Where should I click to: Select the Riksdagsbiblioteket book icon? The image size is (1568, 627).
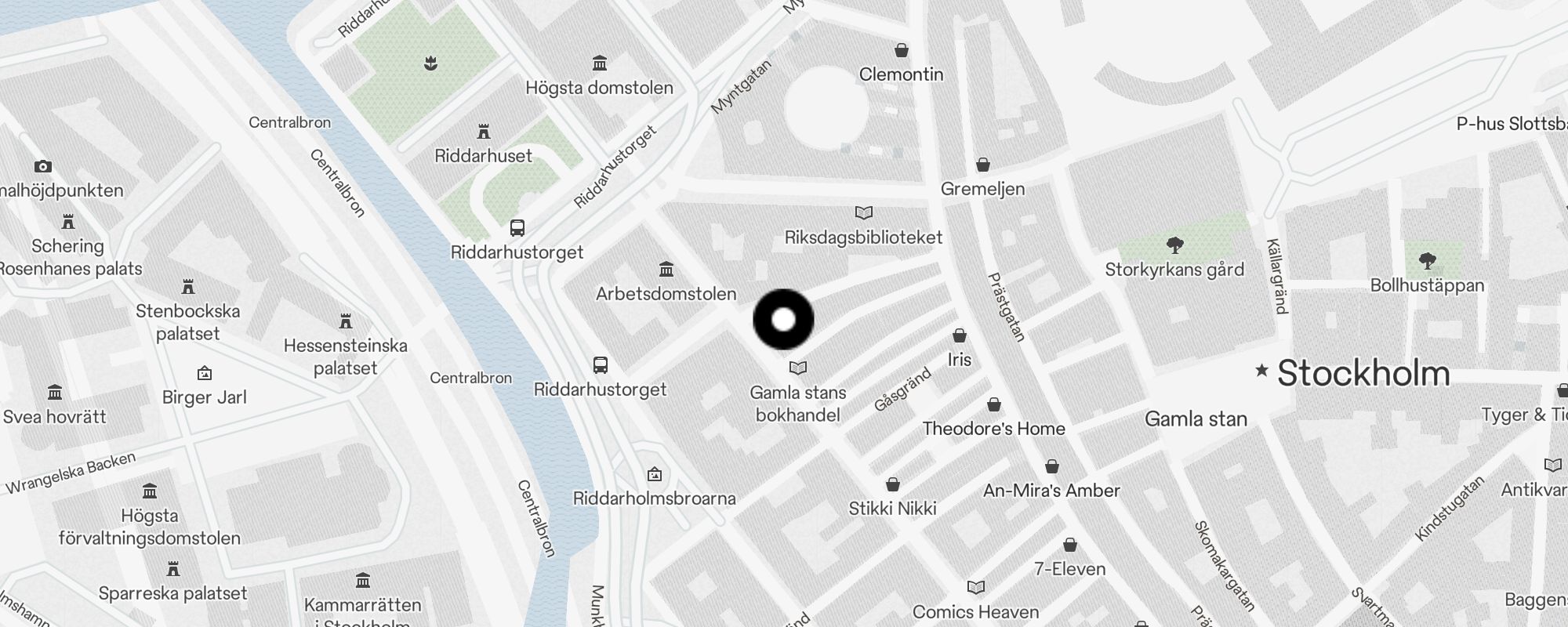tap(864, 212)
